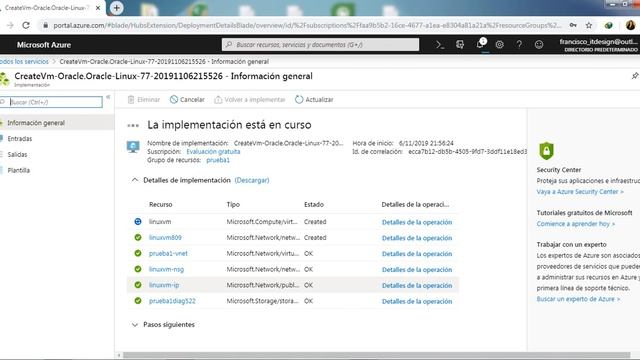
Task: Click the Cancelar toolbar button
Action: 187,100
